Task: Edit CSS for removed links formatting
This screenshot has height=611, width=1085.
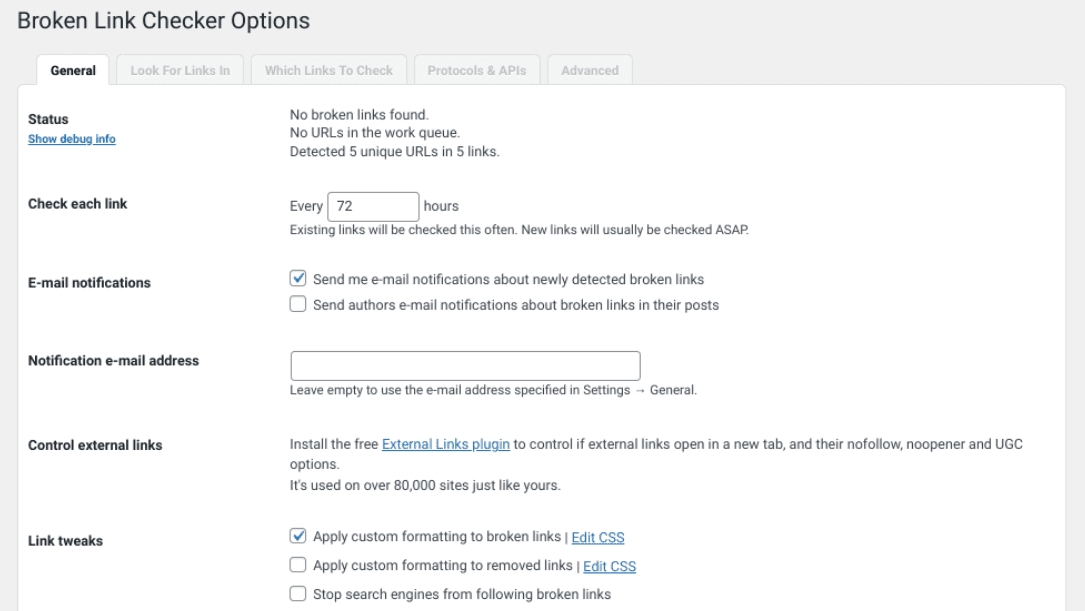Action: (x=609, y=566)
